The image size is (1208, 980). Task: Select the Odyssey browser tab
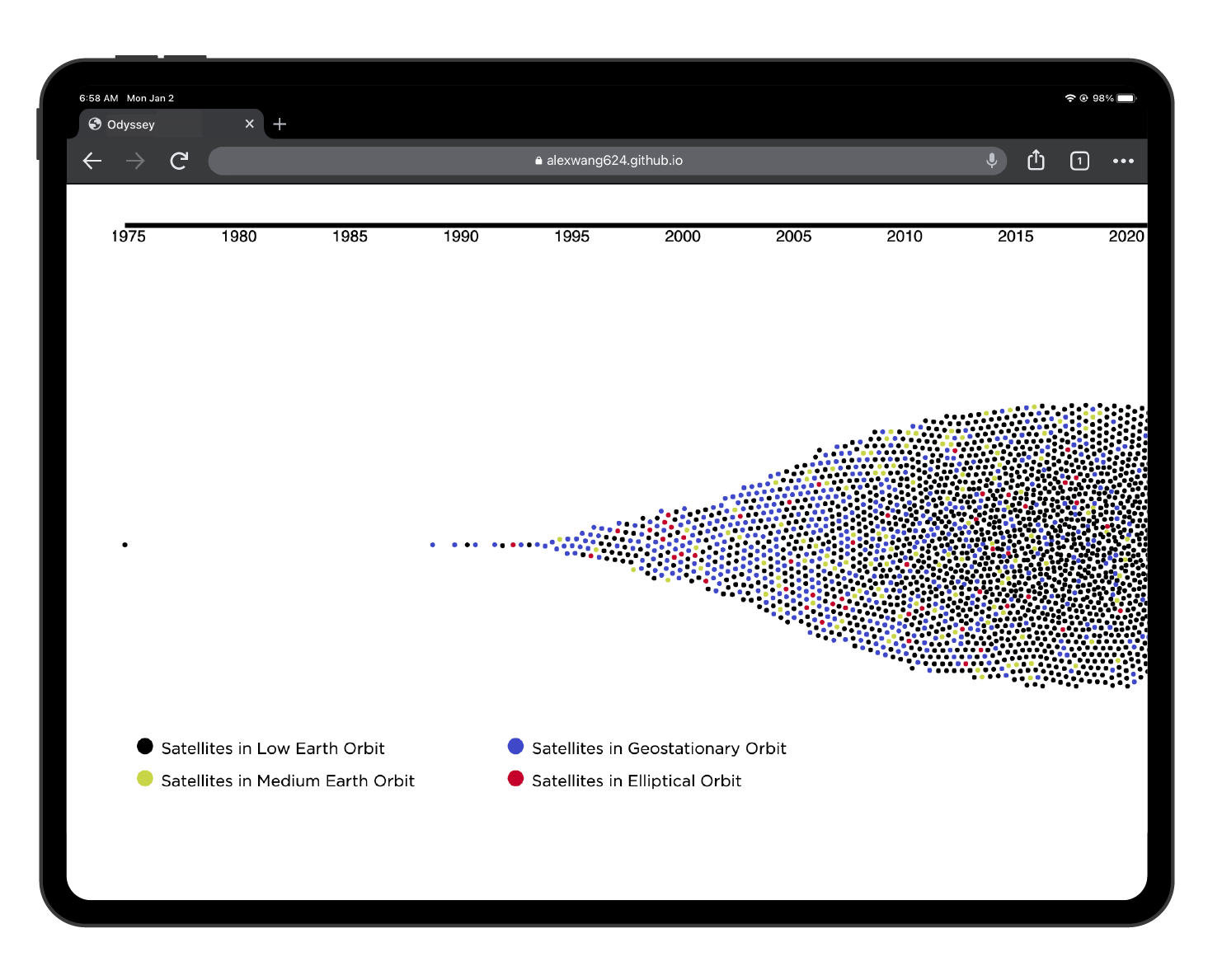coord(172,124)
